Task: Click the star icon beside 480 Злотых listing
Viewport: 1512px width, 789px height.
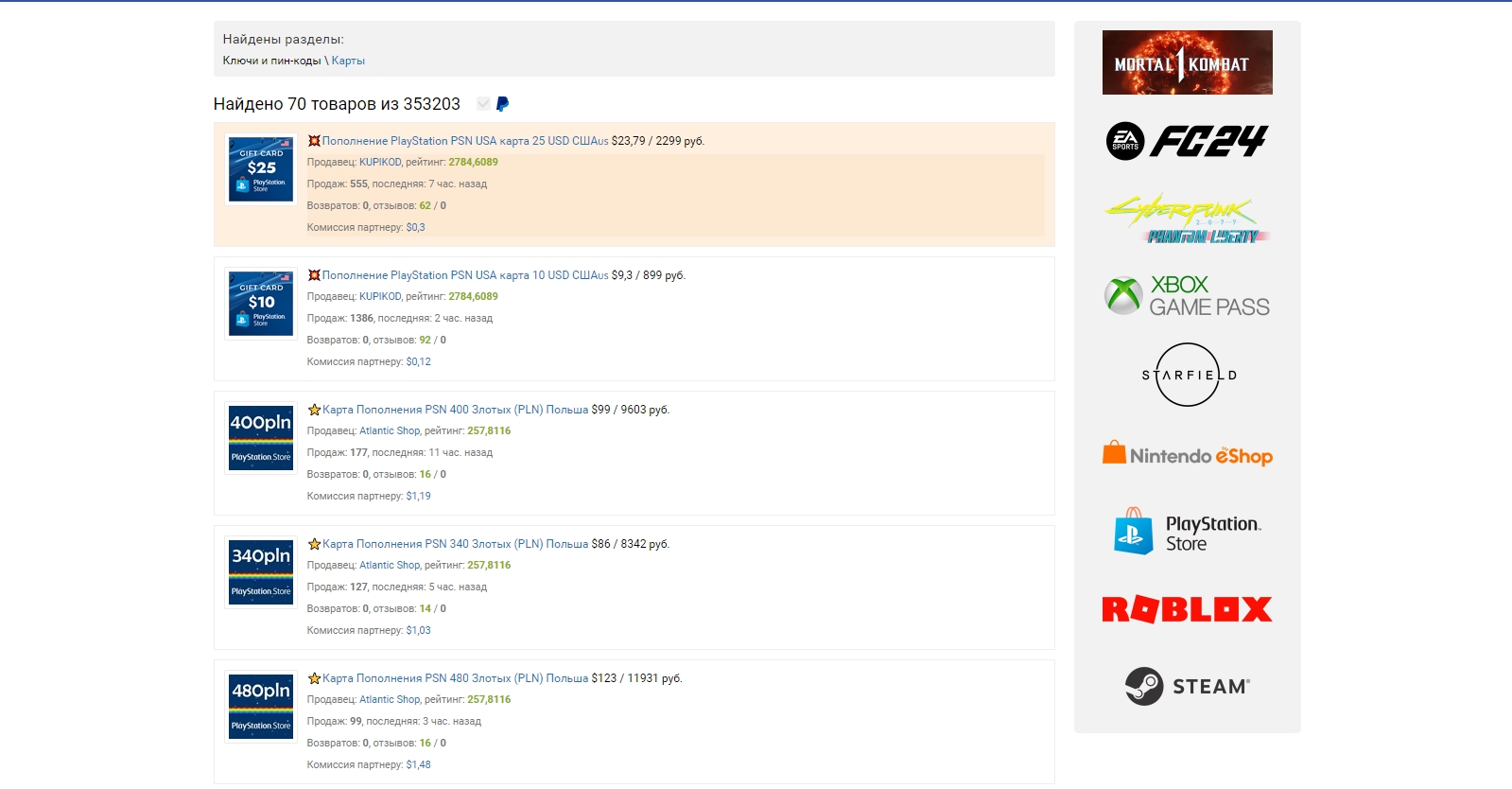Action: click(x=314, y=678)
